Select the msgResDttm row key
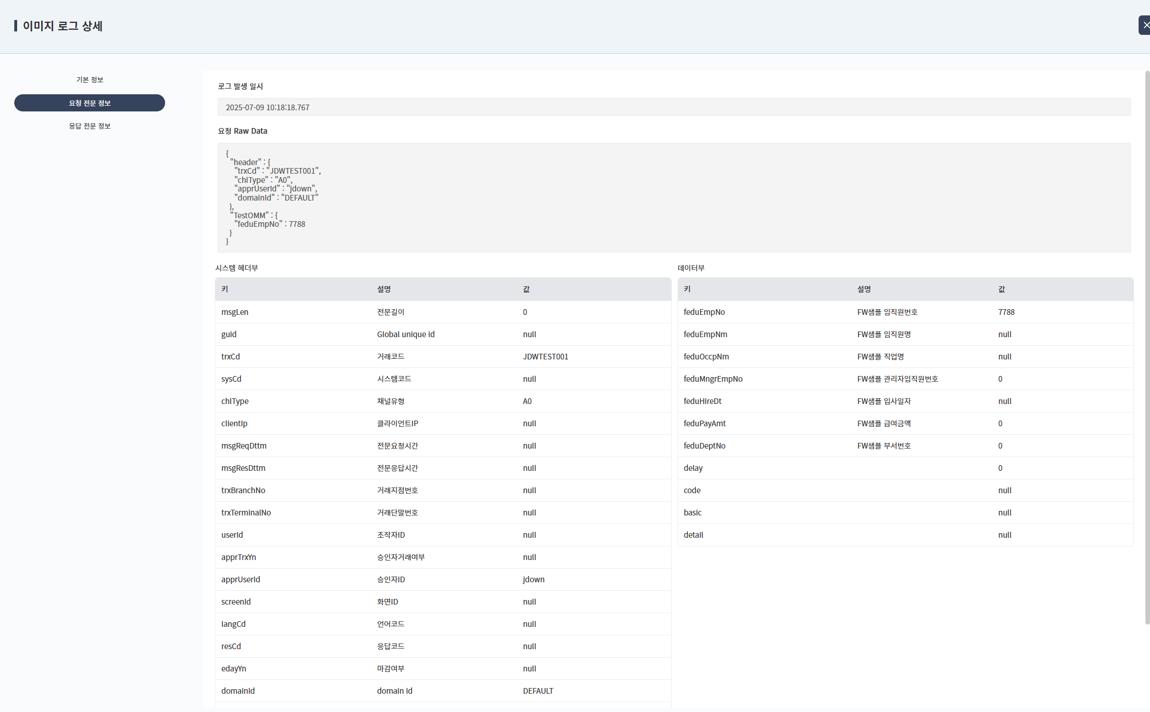The image size is (1150, 712). [243, 468]
